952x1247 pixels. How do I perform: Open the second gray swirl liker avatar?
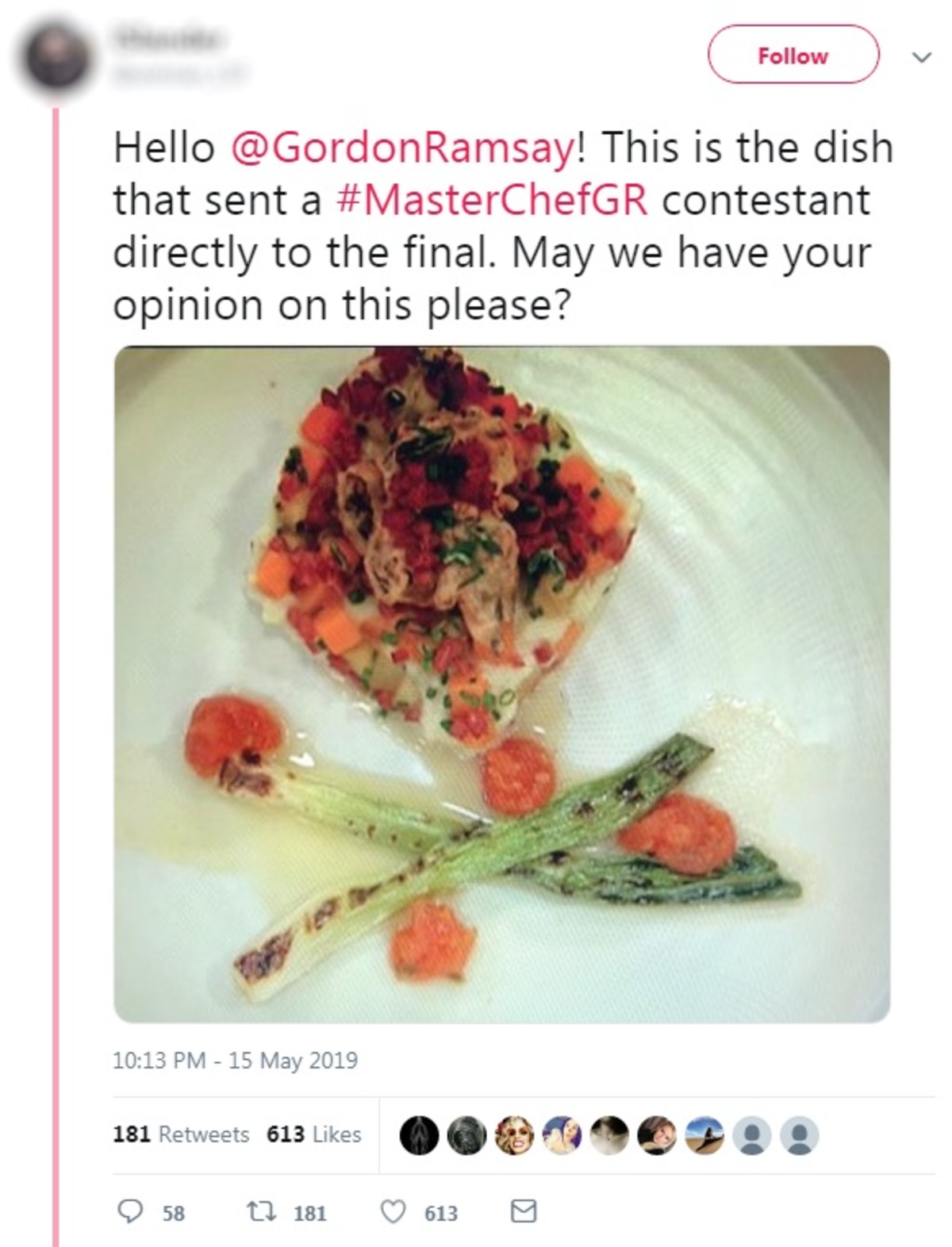point(466,1135)
